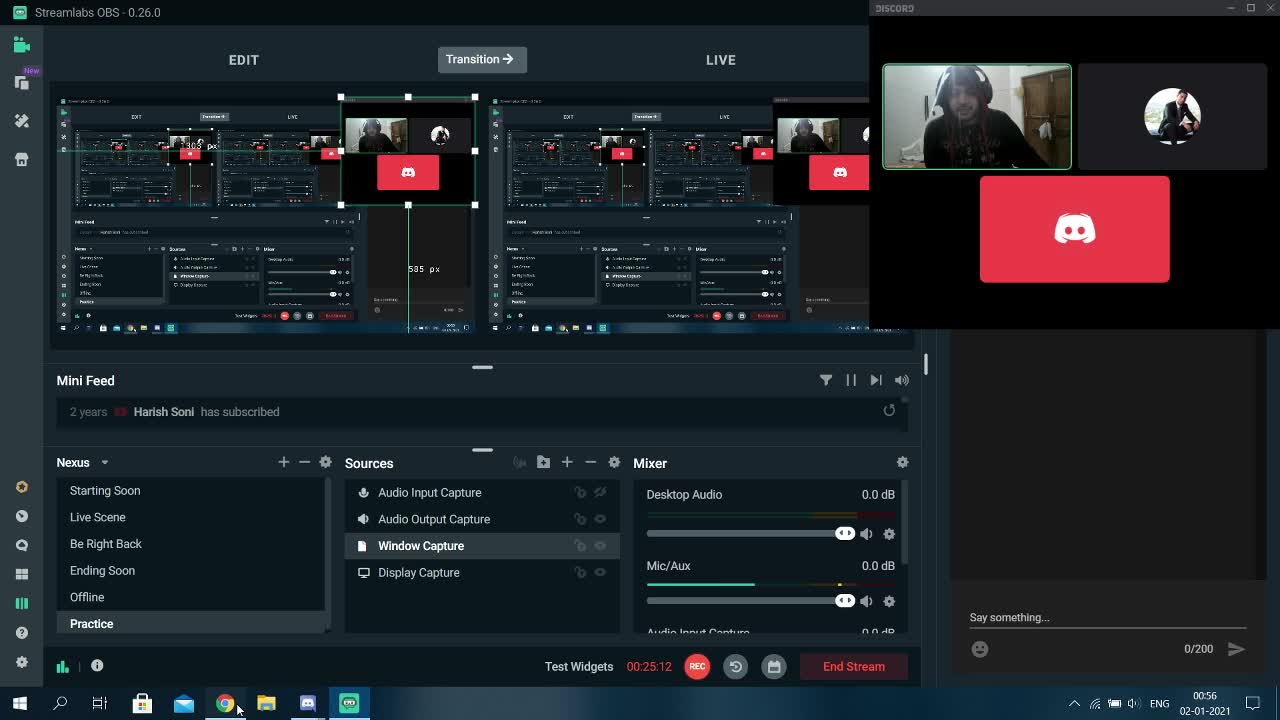
Task: Open the App Store icon in the sidebar
Action: pos(22,159)
